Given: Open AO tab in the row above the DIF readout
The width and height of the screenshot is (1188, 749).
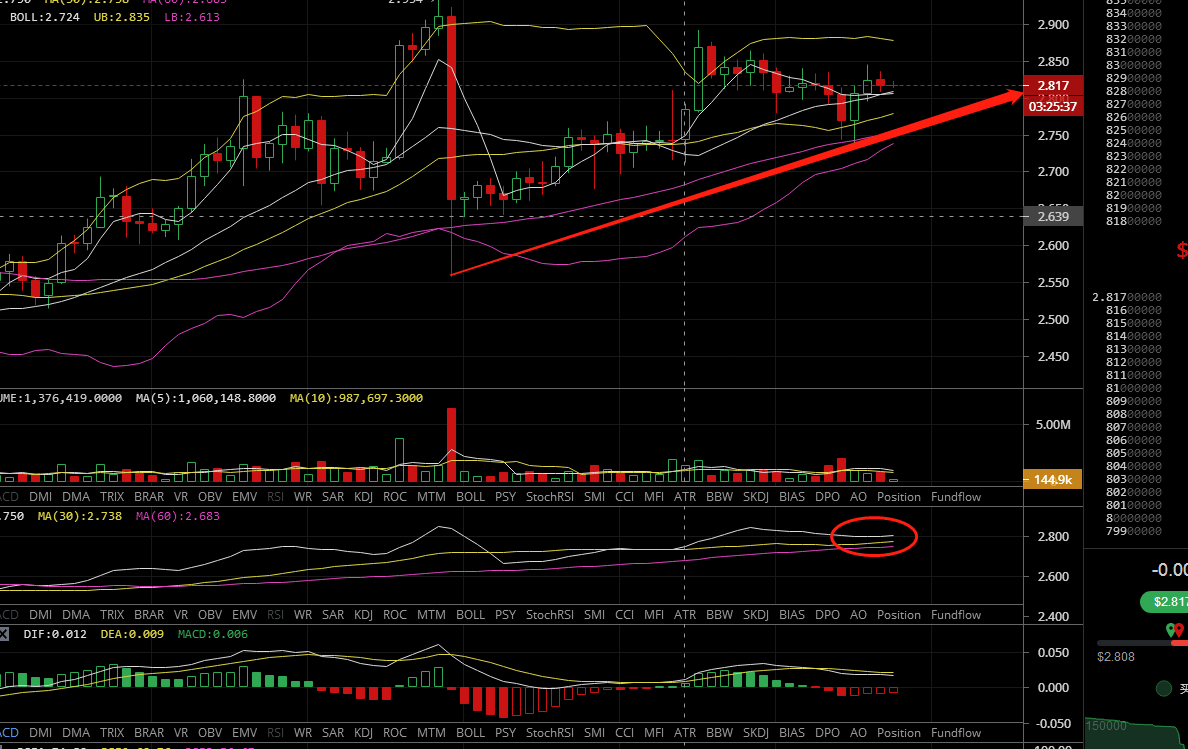Looking at the screenshot, I should [858, 615].
